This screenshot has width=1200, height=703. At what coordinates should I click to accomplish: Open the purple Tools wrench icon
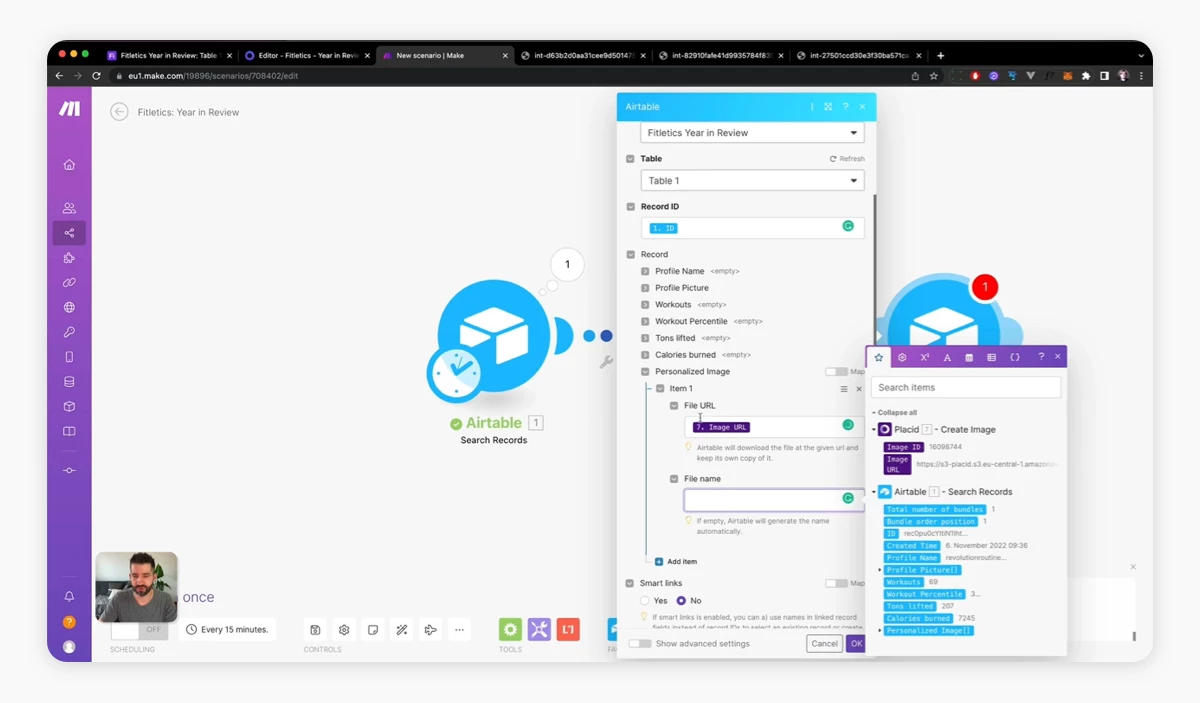539,630
